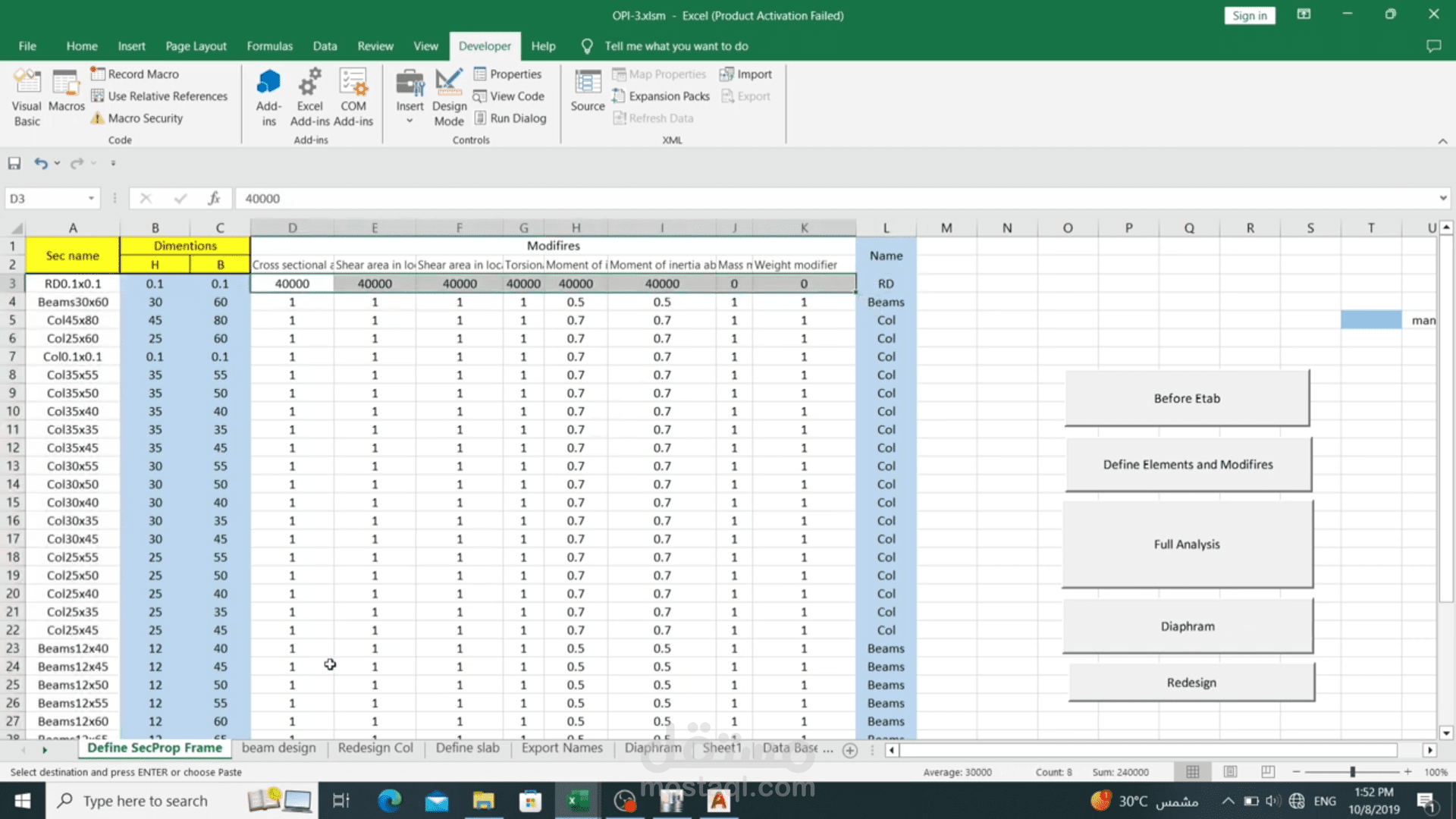The image size is (1456, 819).
Task: Click the Insert Function fx icon
Action: coord(214,199)
